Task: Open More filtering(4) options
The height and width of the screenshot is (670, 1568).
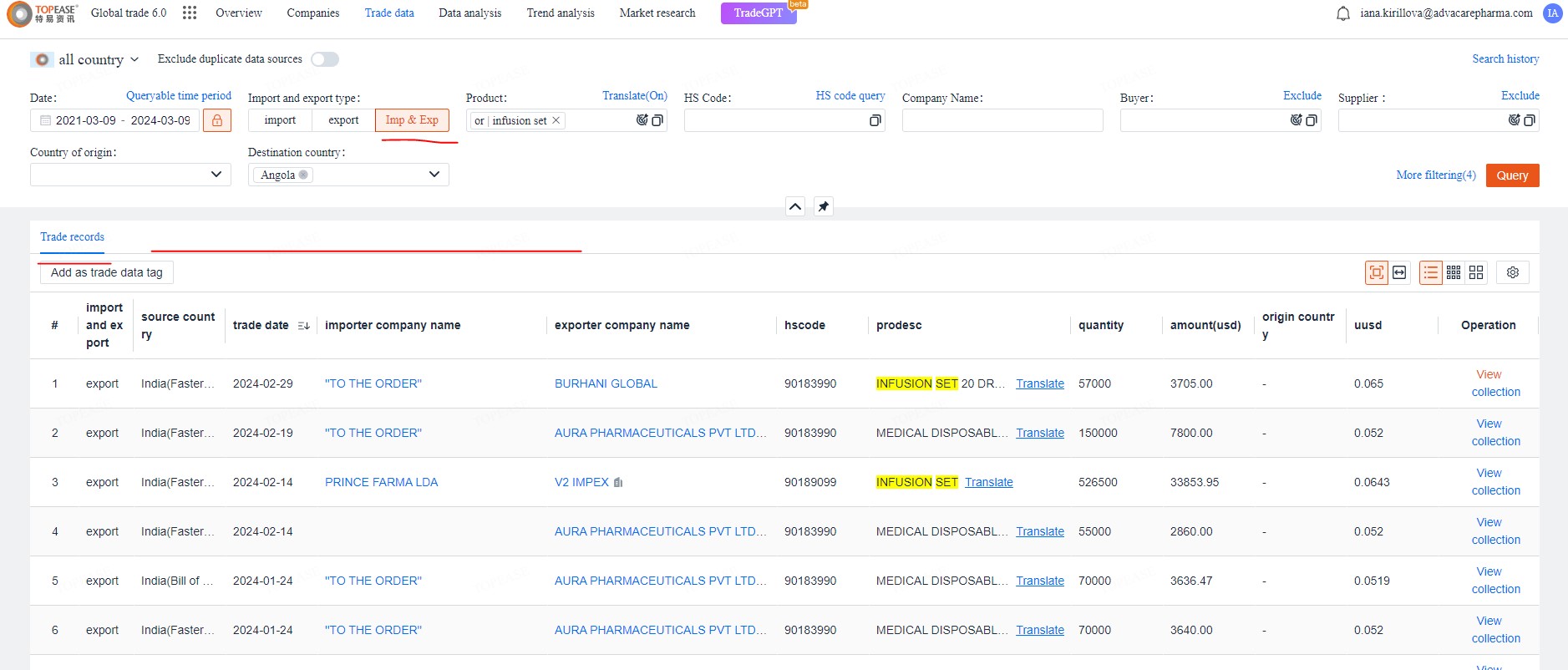Action: click(x=1436, y=175)
